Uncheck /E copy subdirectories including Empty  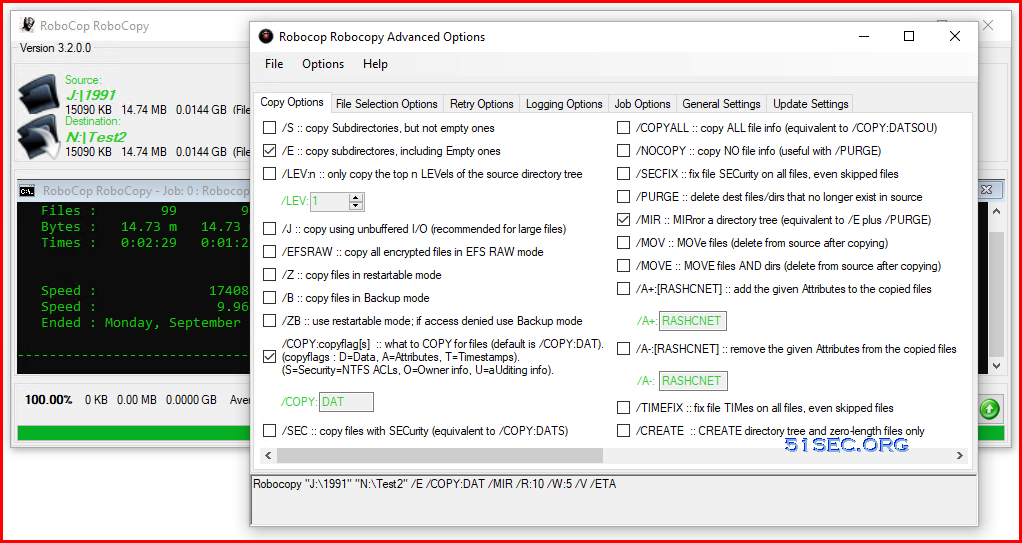[x=269, y=151]
